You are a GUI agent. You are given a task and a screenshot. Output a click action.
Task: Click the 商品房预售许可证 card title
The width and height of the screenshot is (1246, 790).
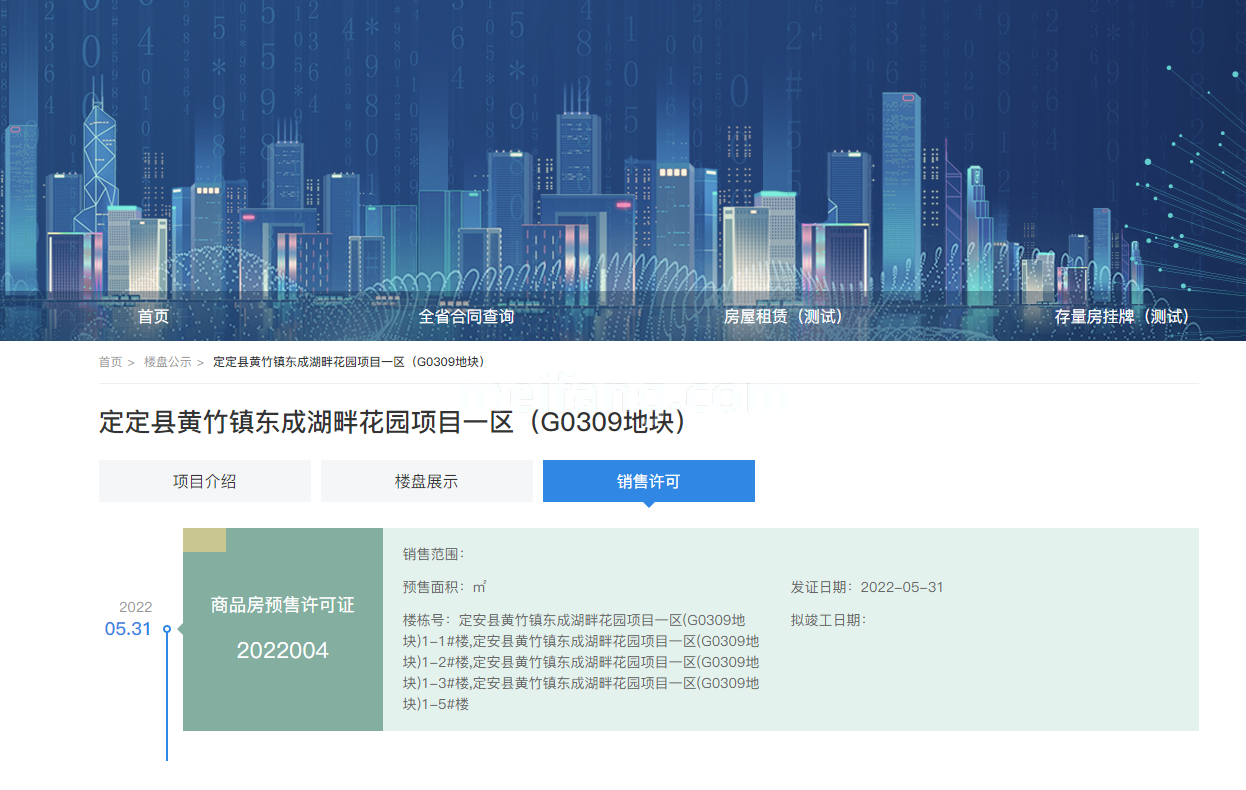click(x=282, y=605)
